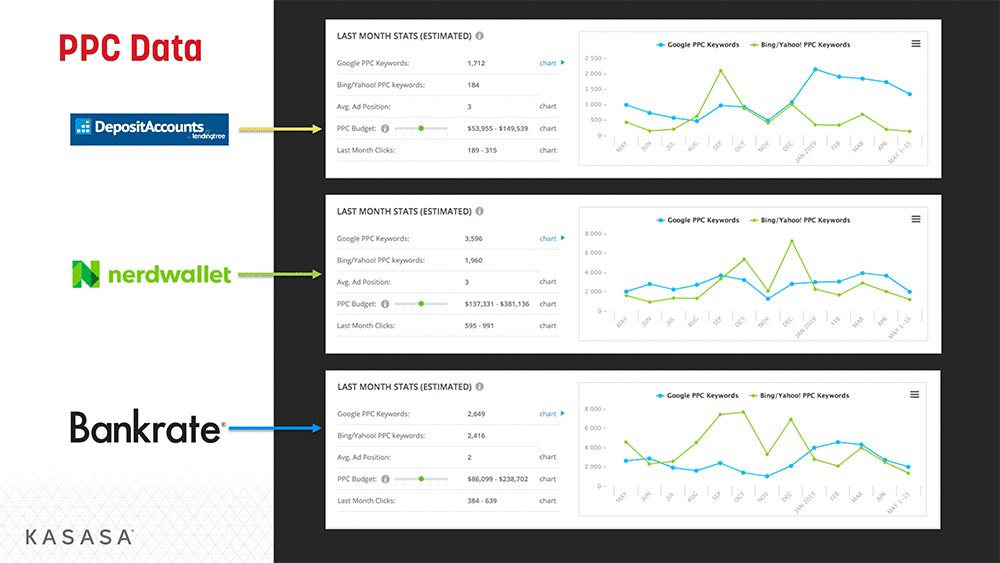Screen dimensions: 1000x563
Task: Toggle Bing/Yahoo! PPC Keywords series in Bankrate chart
Action: coord(799,395)
